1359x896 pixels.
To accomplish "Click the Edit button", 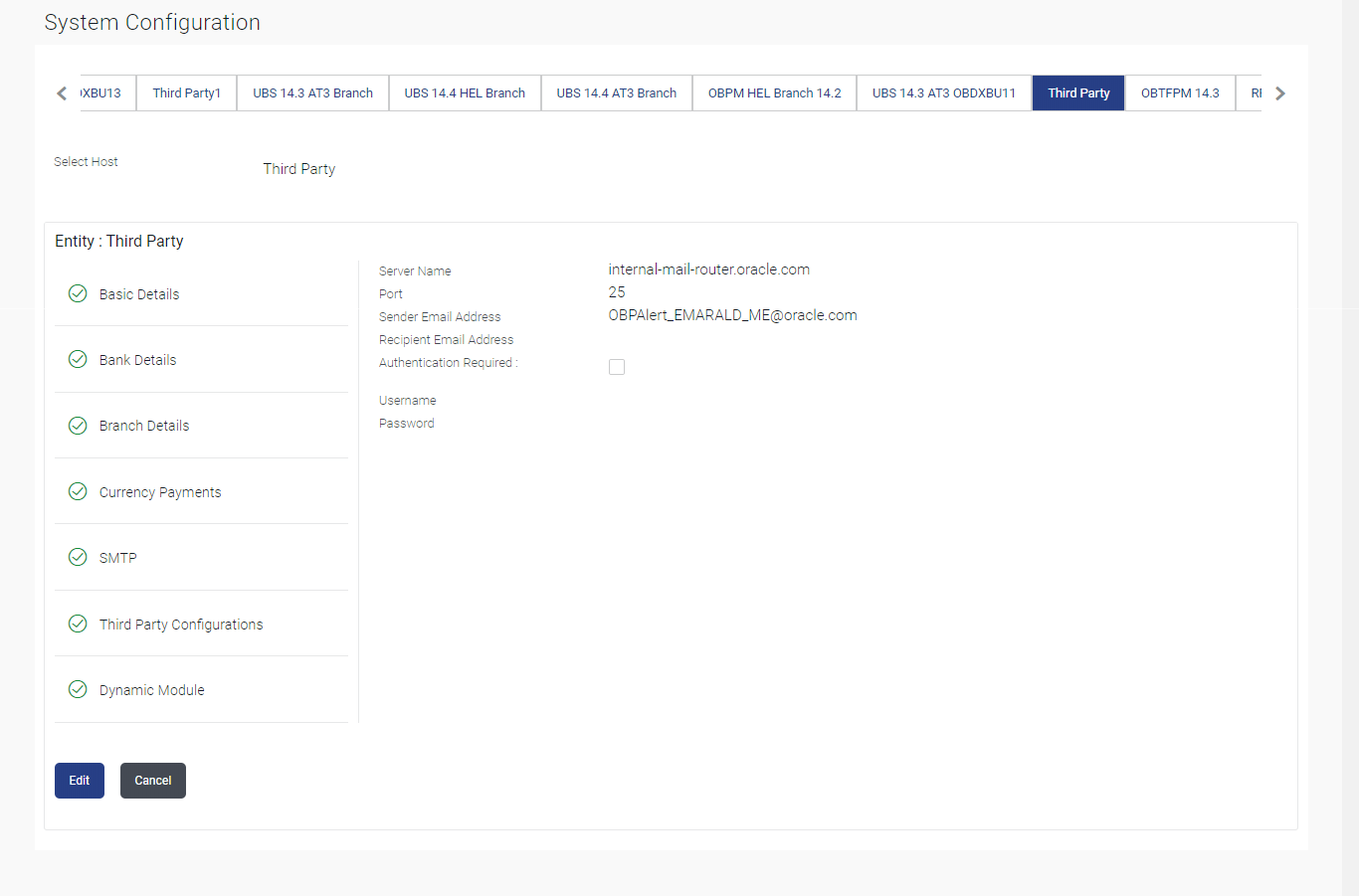I will [80, 781].
